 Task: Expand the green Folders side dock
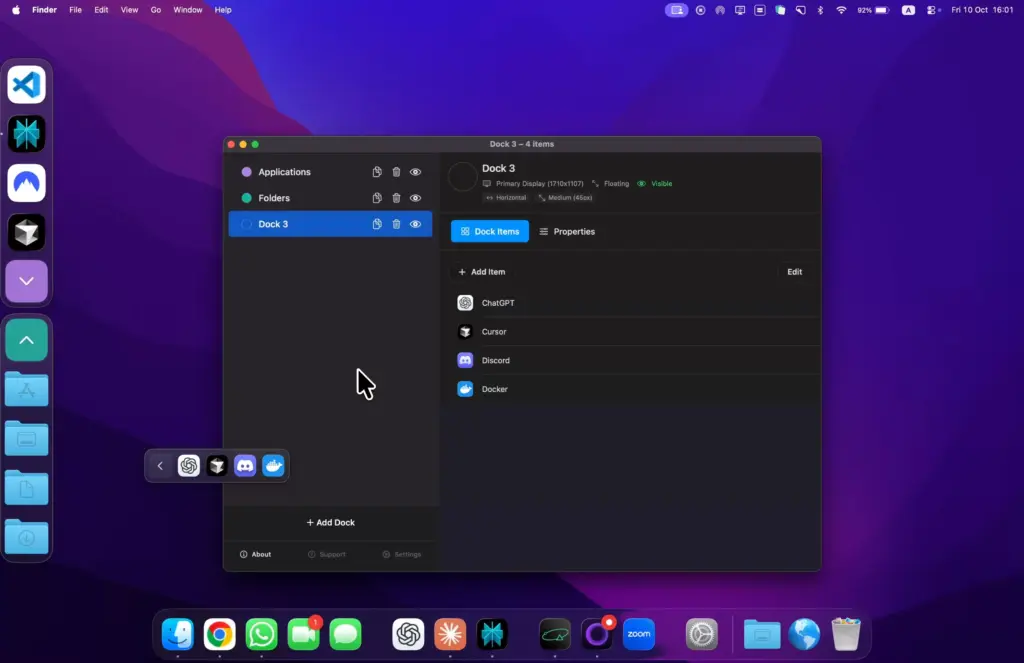point(27,340)
